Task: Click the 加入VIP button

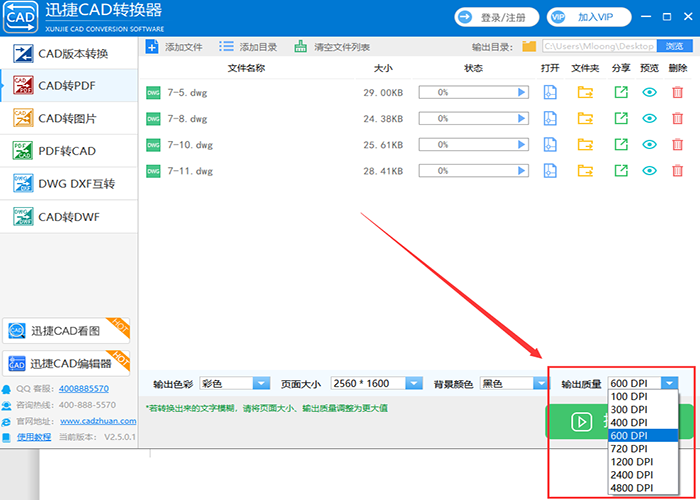Action: coord(589,17)
